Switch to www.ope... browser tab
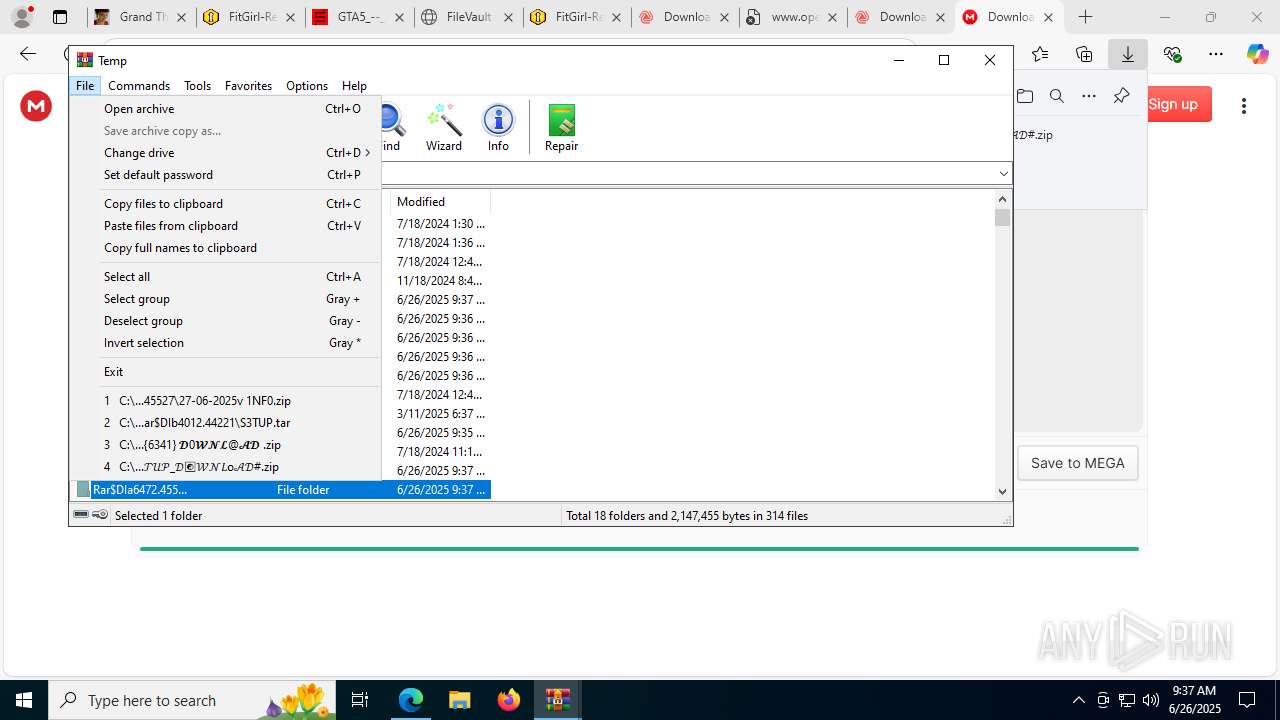The image size is (1280, 720). point(793,17)
